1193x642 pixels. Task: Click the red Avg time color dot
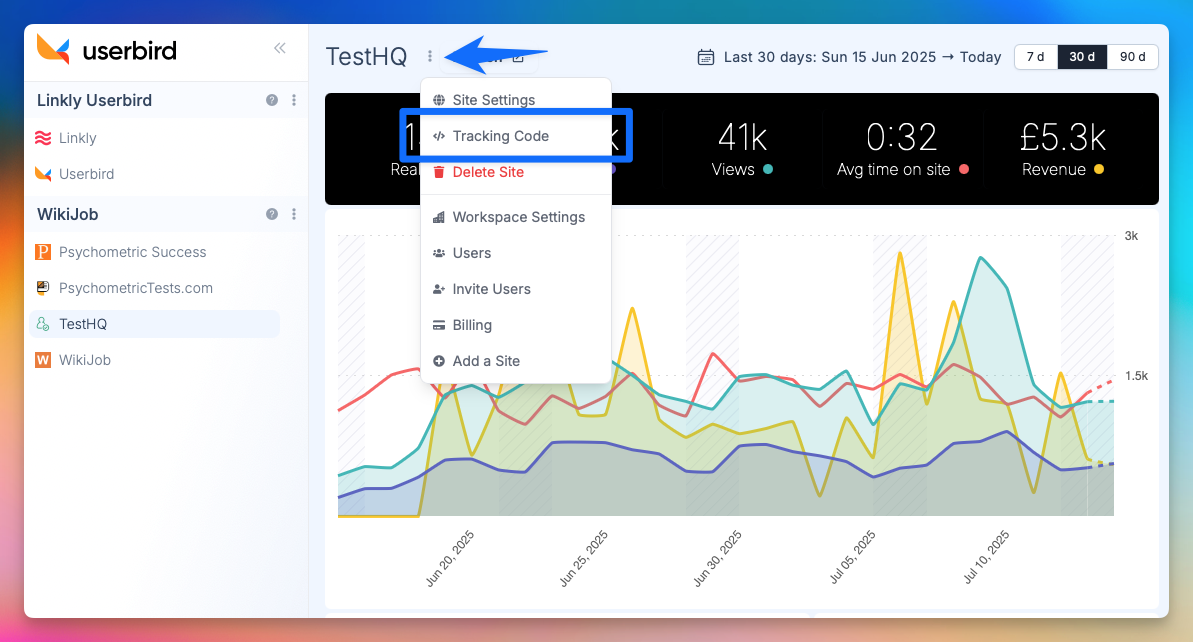964,170
